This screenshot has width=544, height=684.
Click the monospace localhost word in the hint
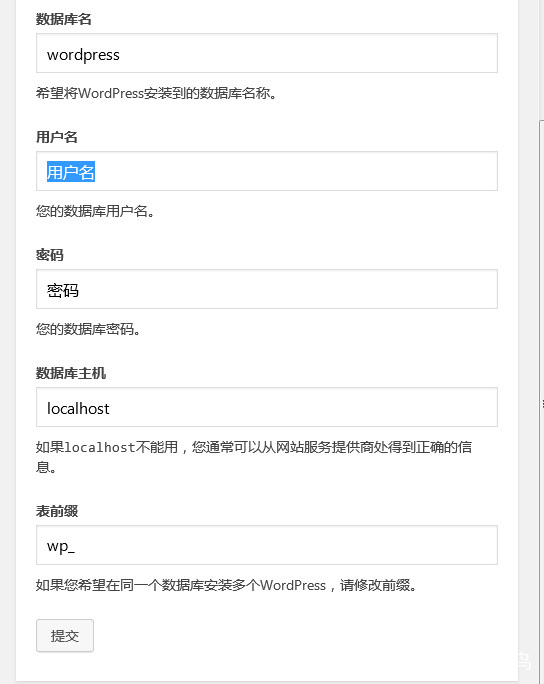coord(100,447)
